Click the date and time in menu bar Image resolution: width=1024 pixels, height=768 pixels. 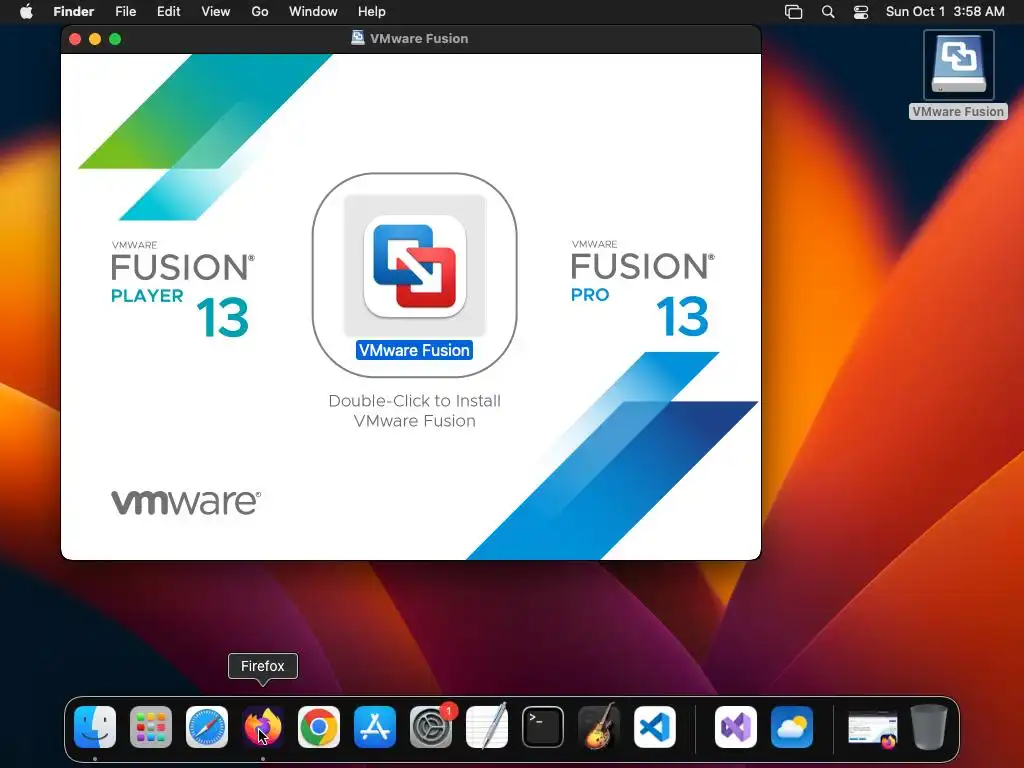(945, 12)
